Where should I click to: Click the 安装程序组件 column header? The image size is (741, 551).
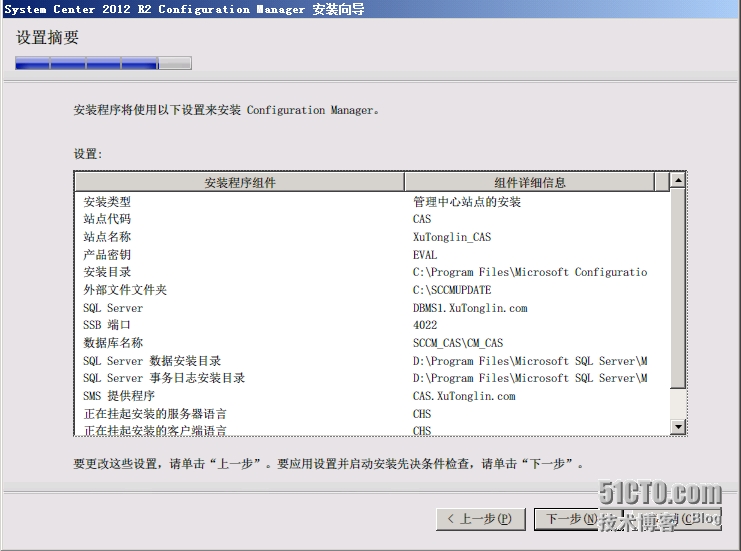tap(240, 182)
